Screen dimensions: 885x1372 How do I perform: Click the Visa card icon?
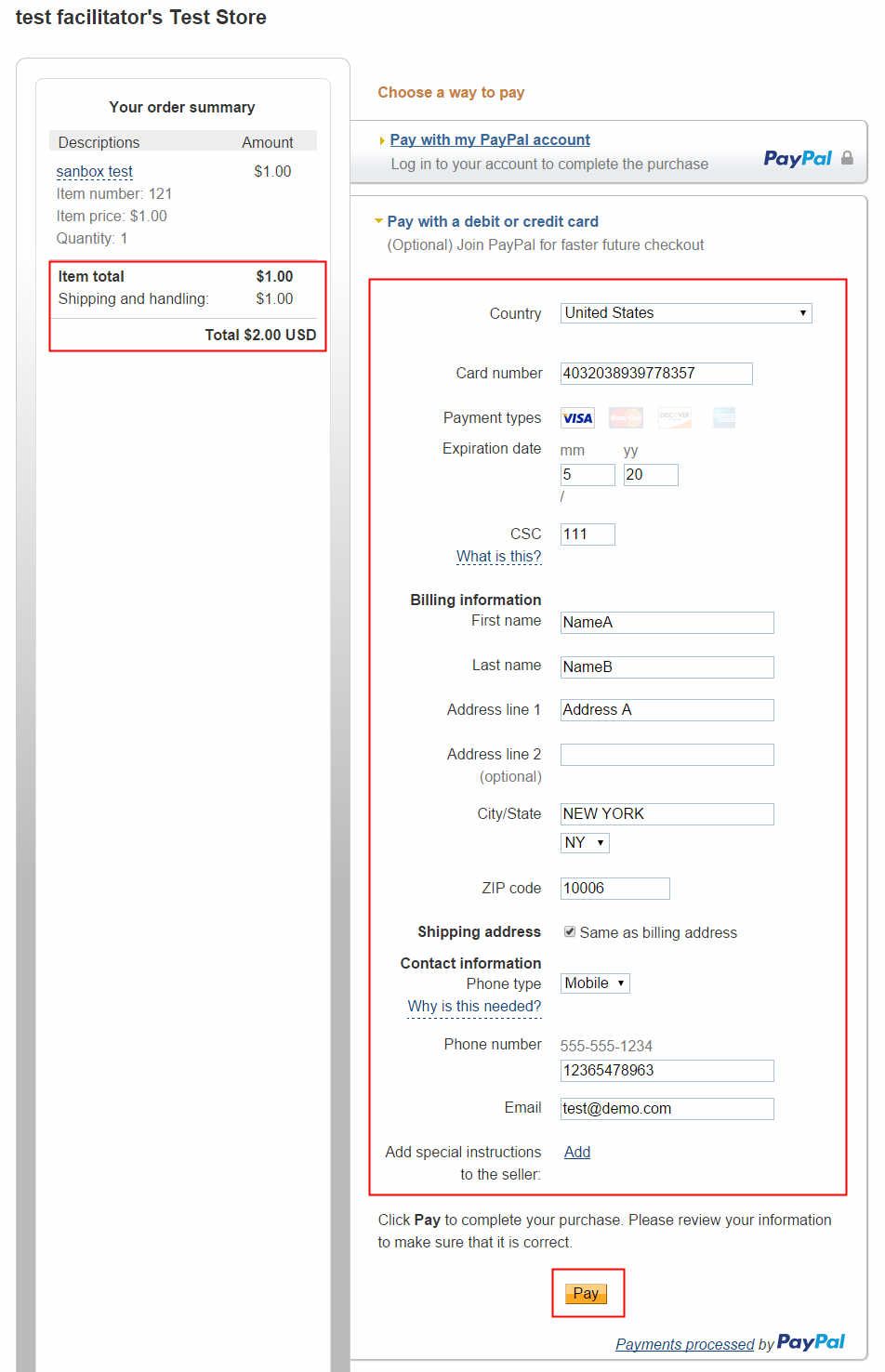tap(577, 418)
